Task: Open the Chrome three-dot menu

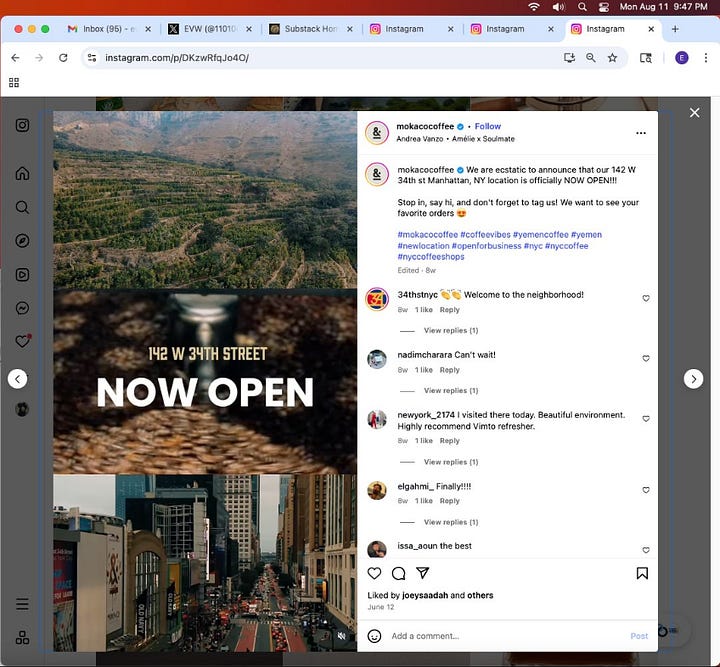Action: point(706,58)
